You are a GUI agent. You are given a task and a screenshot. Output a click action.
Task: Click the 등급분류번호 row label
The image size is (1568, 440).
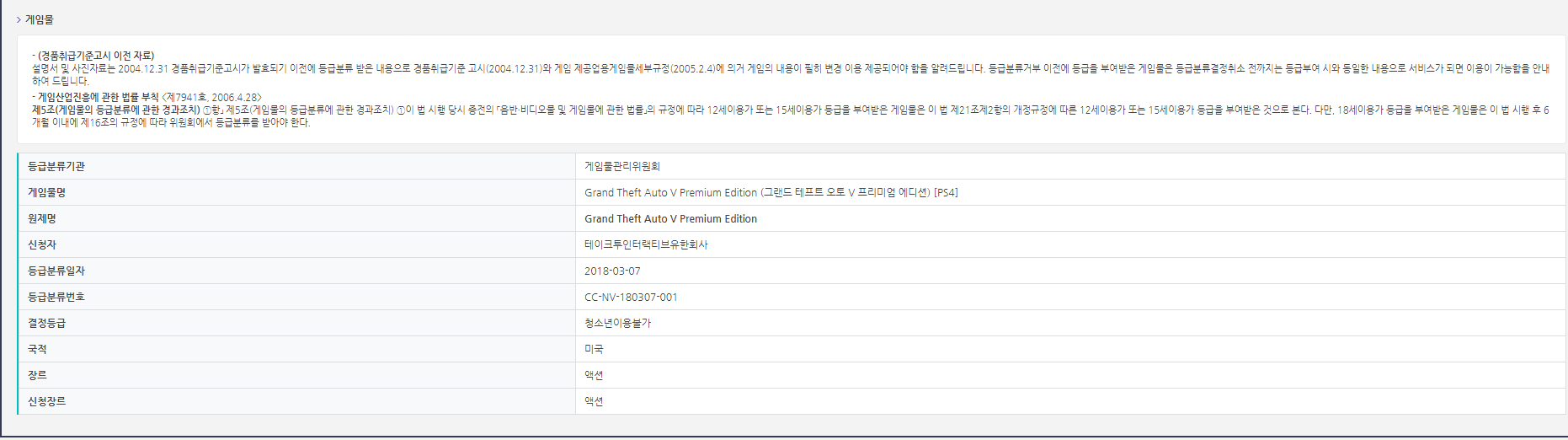point(56,297)
